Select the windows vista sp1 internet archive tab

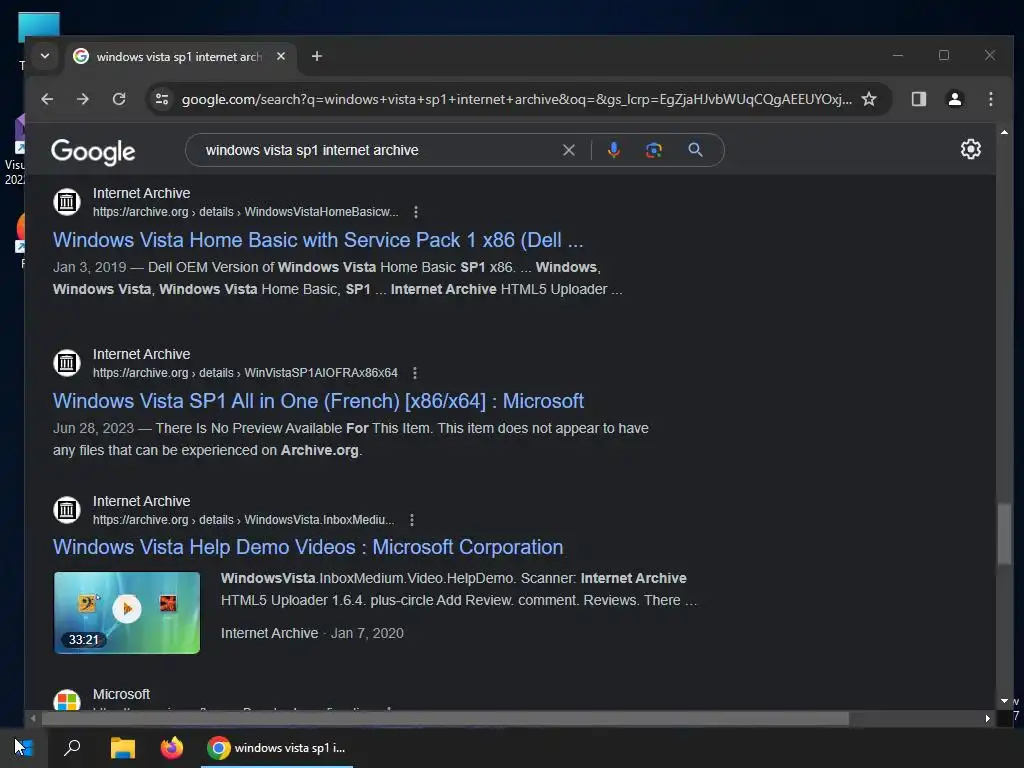180,57
